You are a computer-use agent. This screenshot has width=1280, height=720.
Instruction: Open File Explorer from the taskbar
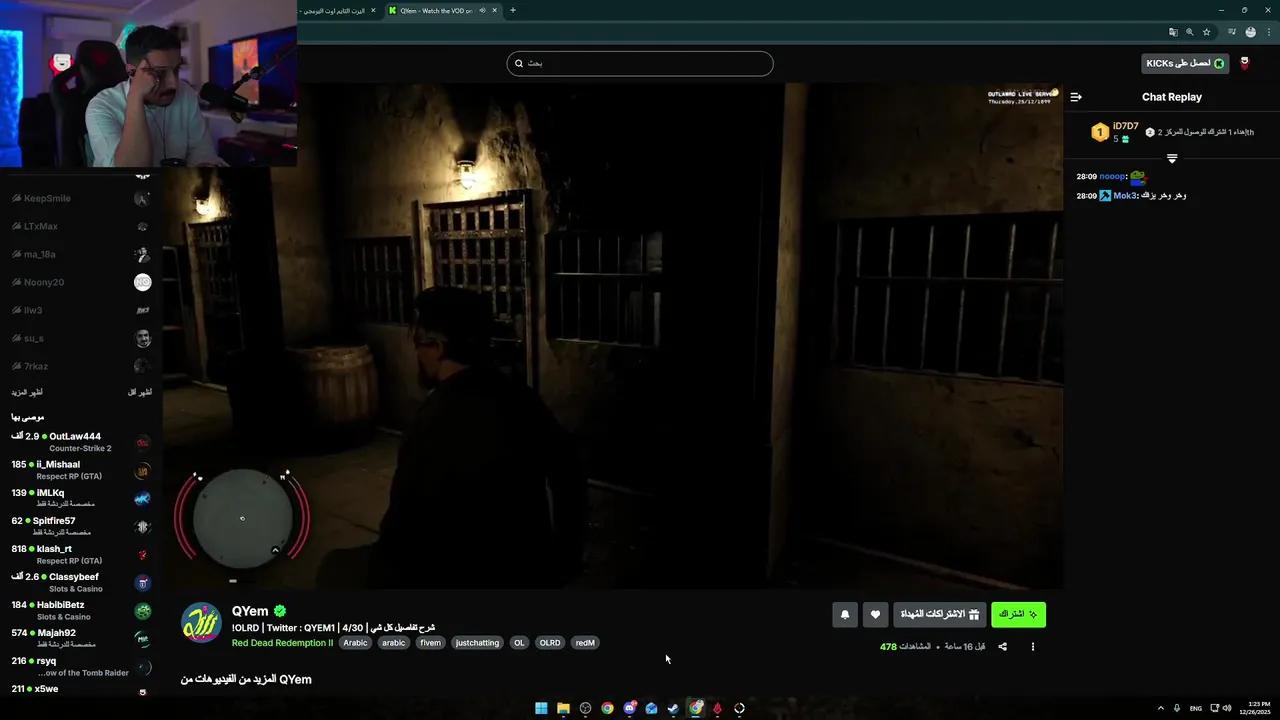point(563,708)
